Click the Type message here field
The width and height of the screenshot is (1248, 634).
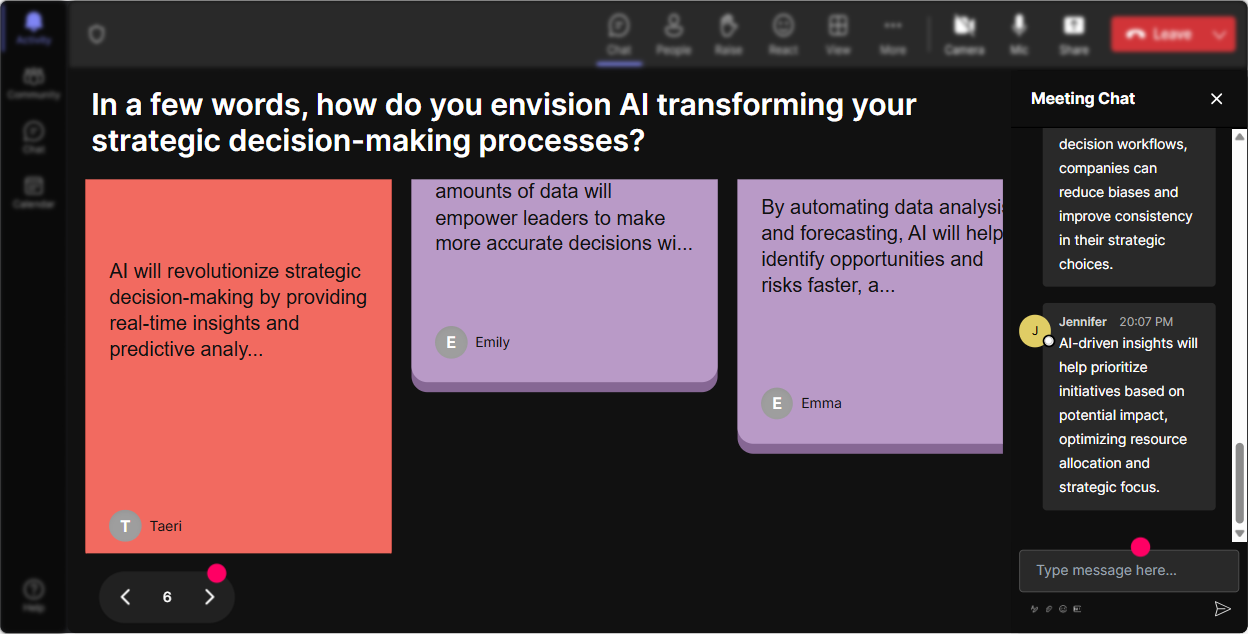click(x=1129, y=571)
